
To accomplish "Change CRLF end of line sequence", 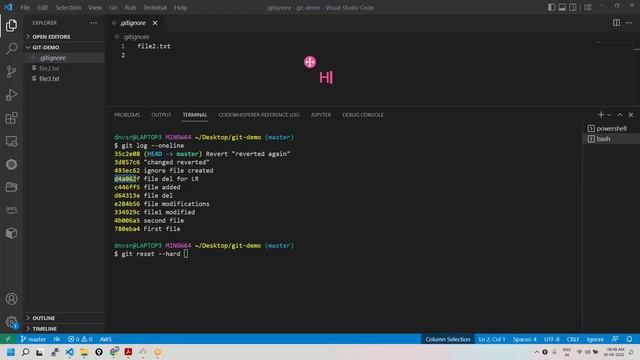I will coord(573,339).
